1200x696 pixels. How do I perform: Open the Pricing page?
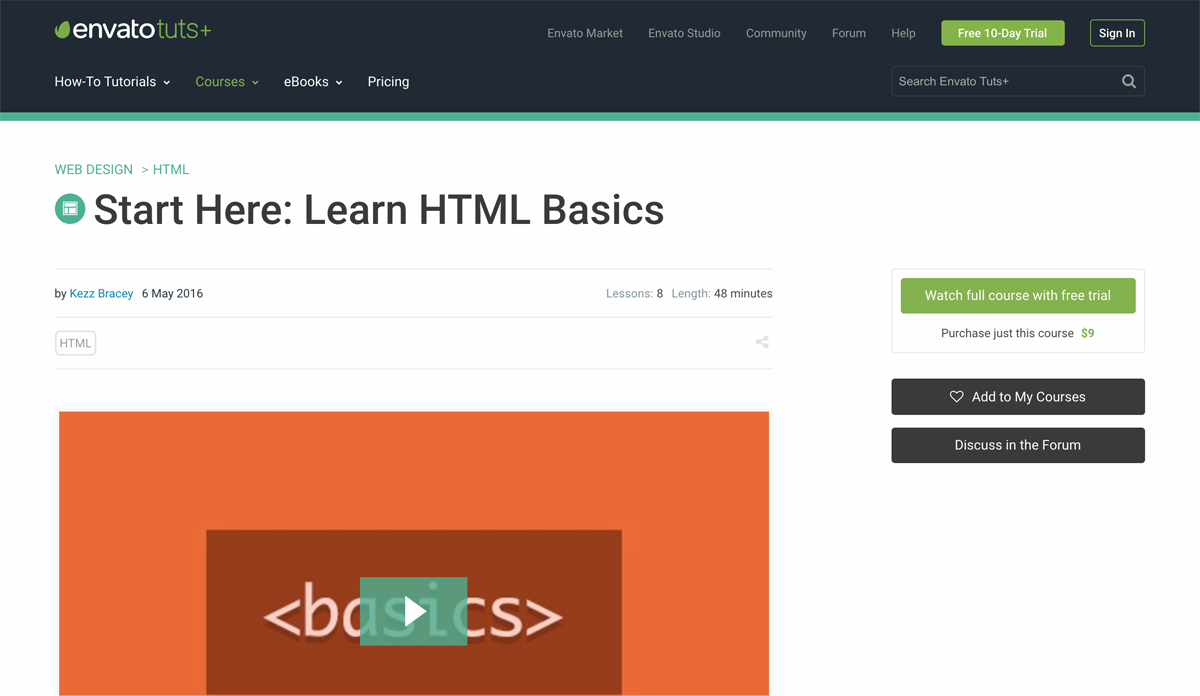tap(388, 82)
